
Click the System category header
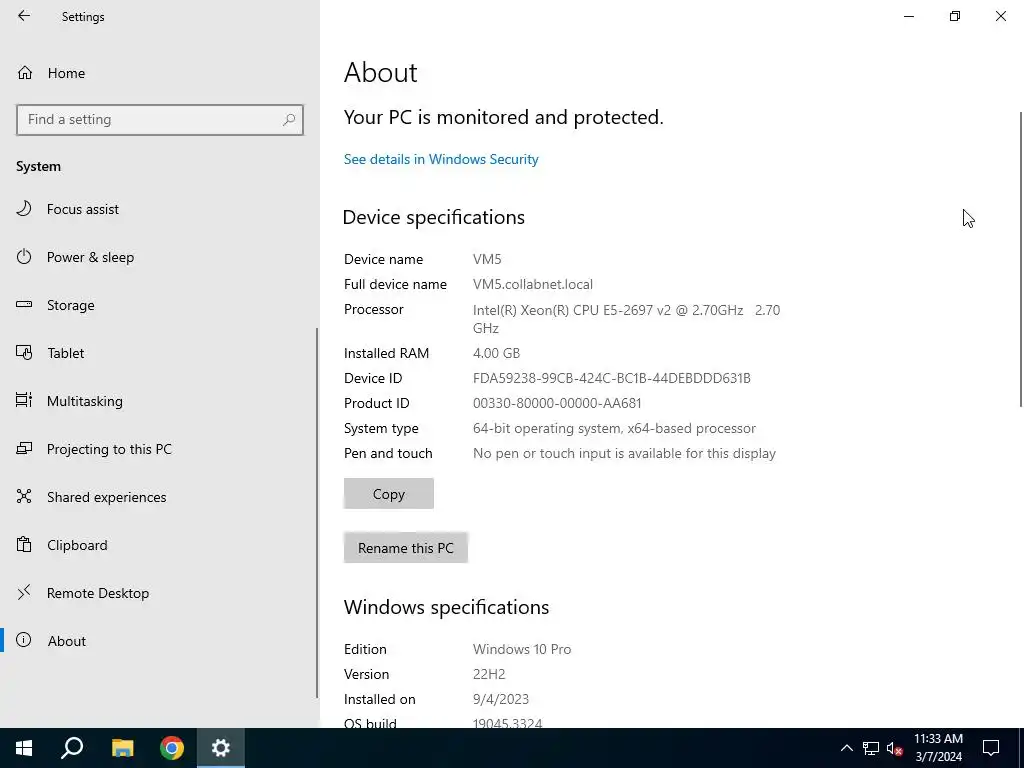39,167
